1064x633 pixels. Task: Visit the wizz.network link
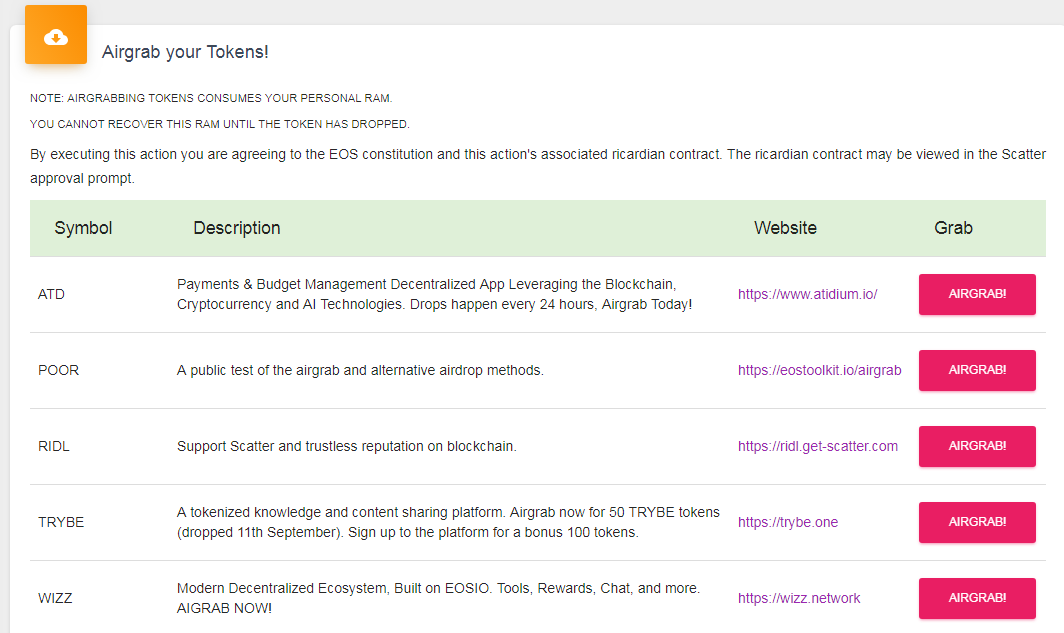(799, 598)
